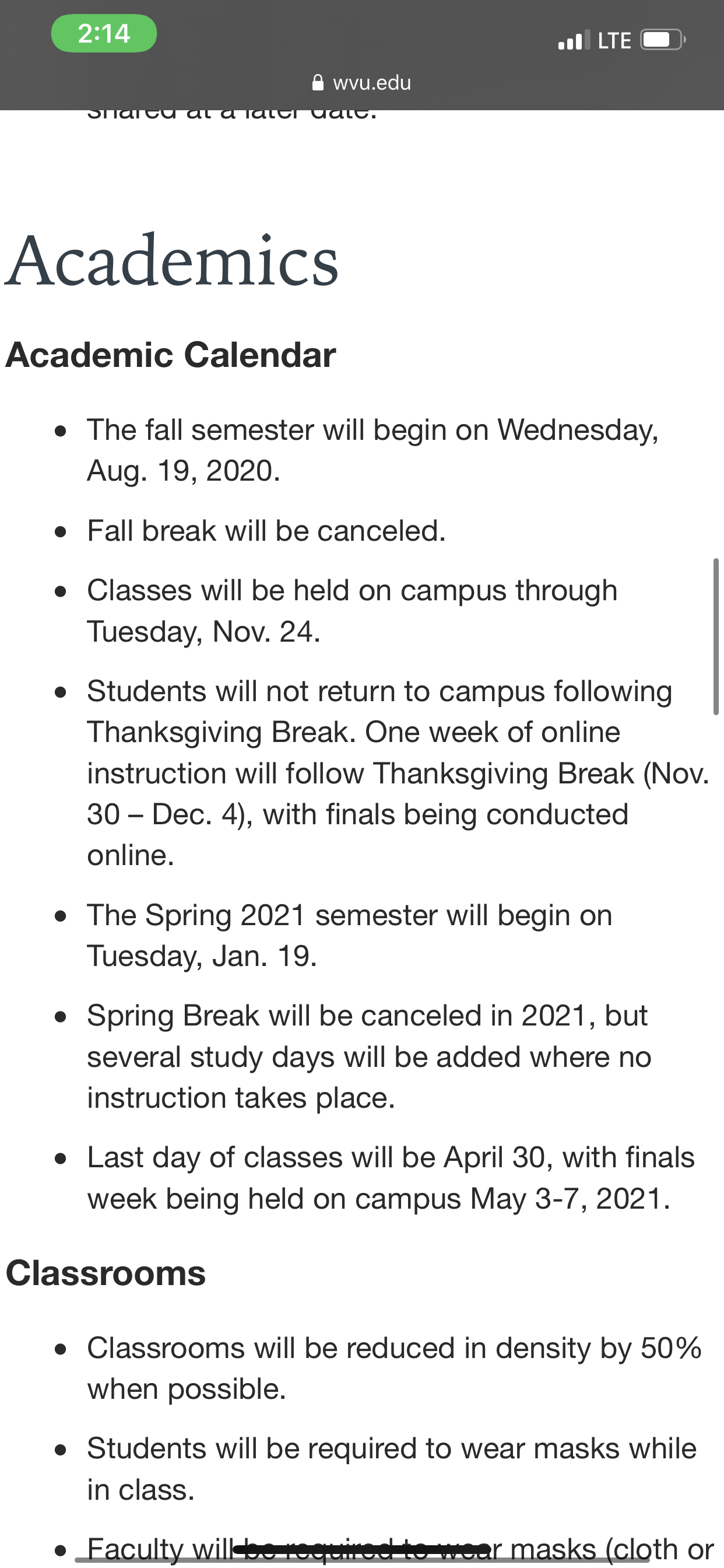Tap the battery status icon
724x1568 pixels.
coord(661,40)
